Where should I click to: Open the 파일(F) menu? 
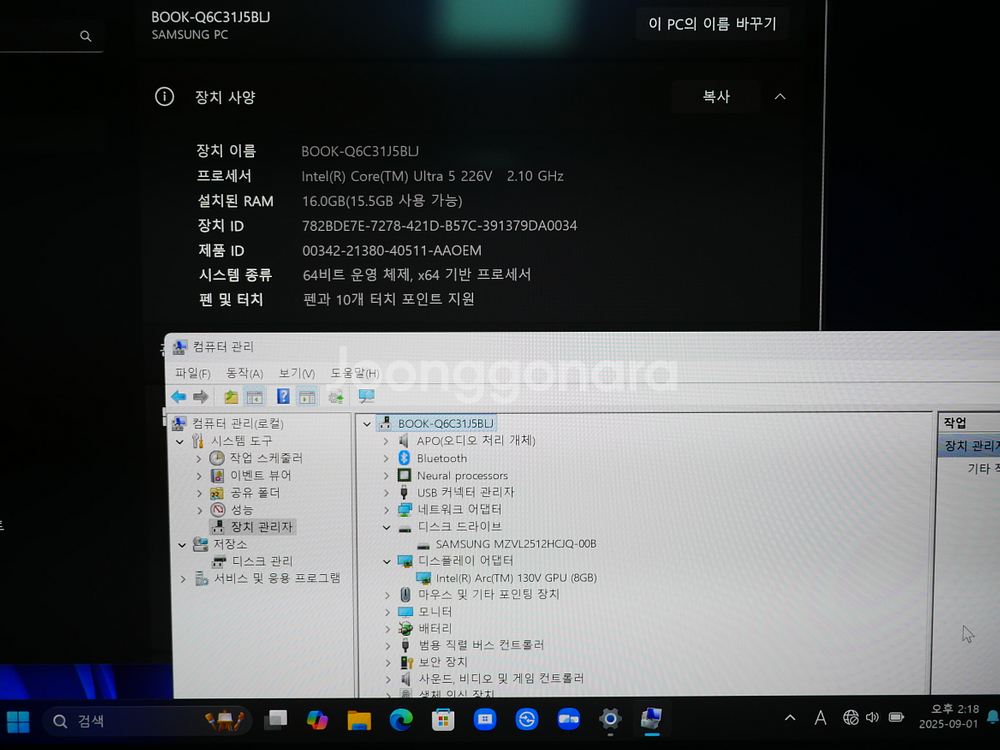[193, 373]
